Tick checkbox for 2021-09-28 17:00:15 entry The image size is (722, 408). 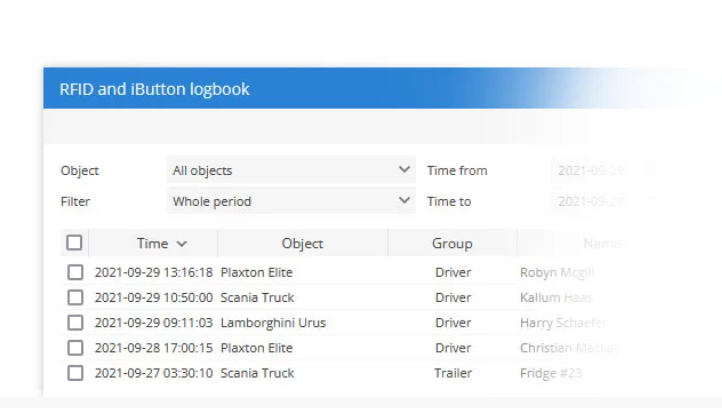point(75,348)
